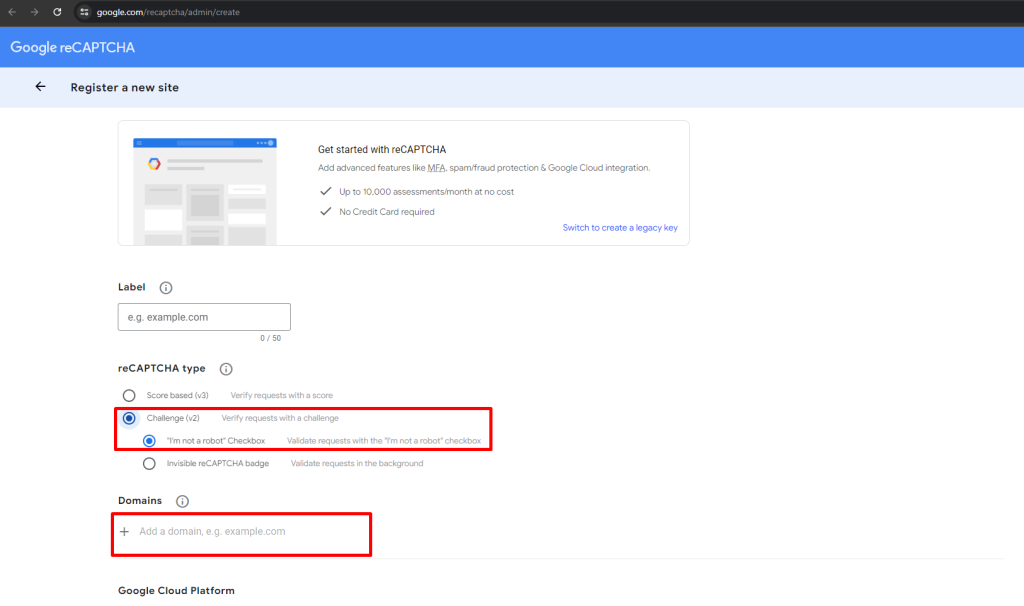Select Invisible reCAPTCHA badge option

pos(150,464)
